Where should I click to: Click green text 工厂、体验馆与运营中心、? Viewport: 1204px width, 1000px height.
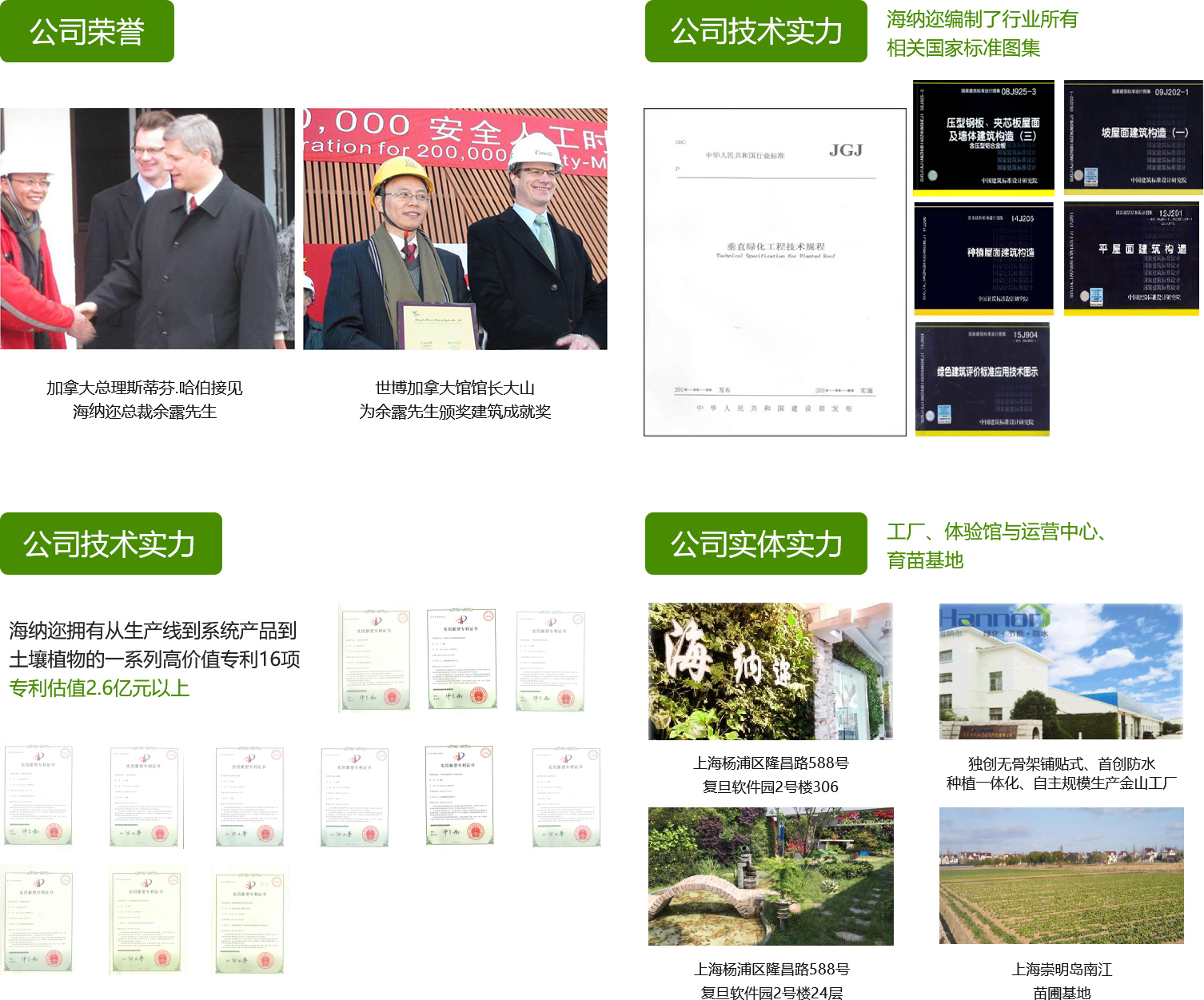[997, 532]
